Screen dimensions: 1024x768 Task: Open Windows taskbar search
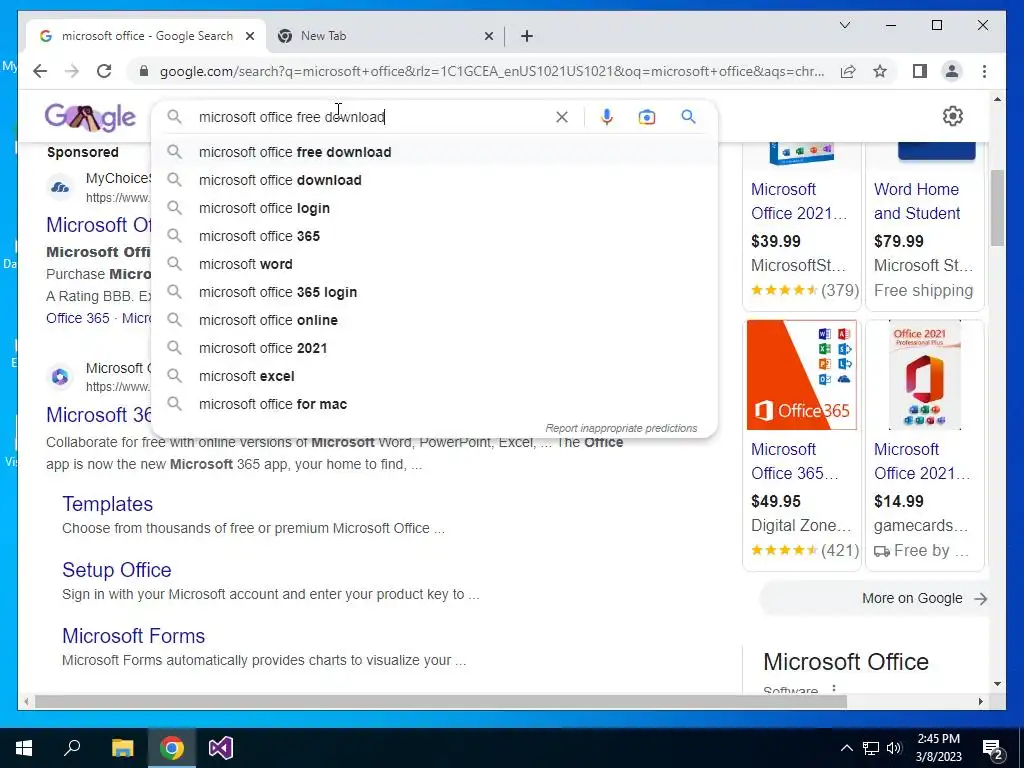(x=72, y=748)
